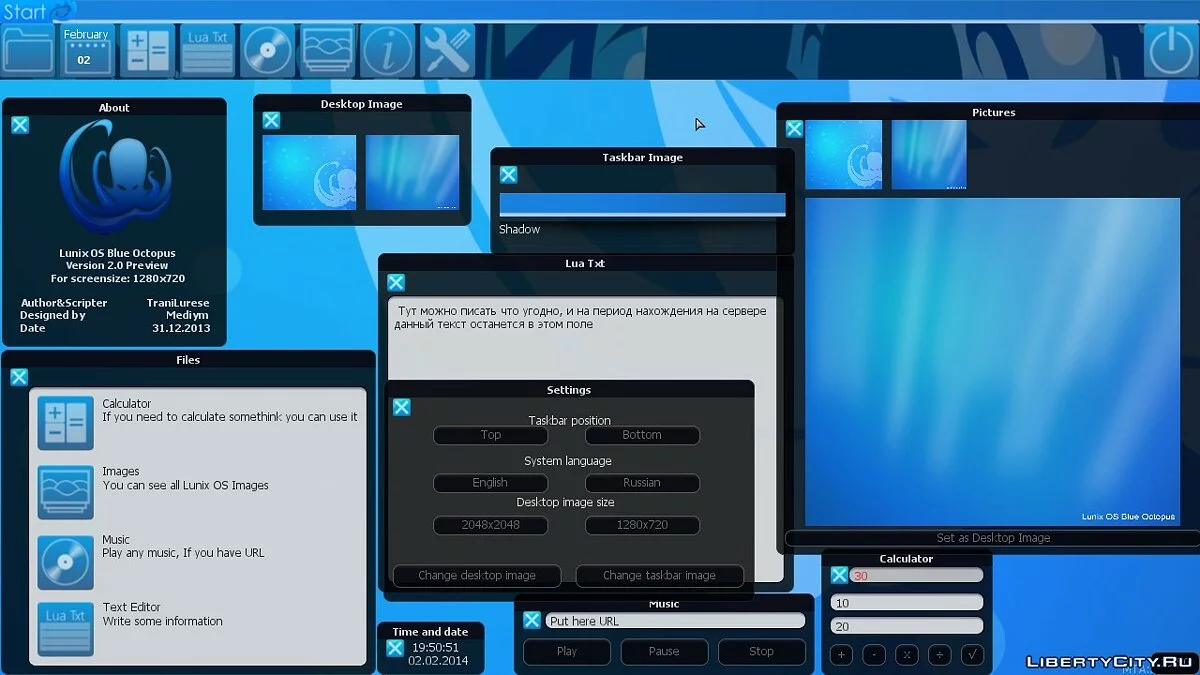Open Settings via the wrench icon
1200x675 pixels.
coord(447,48)
